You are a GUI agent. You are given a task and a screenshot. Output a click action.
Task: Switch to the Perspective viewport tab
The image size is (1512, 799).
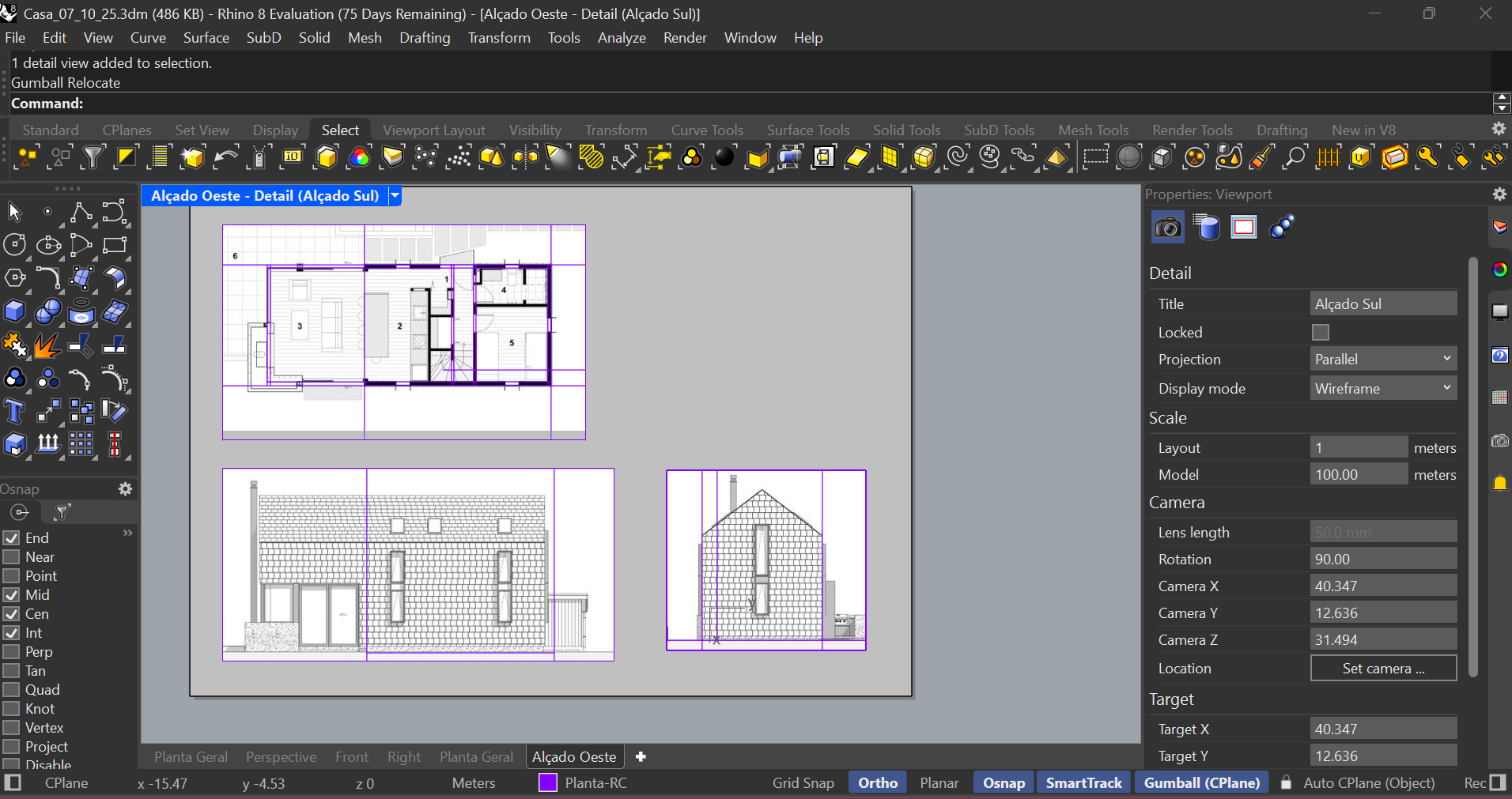281,757
